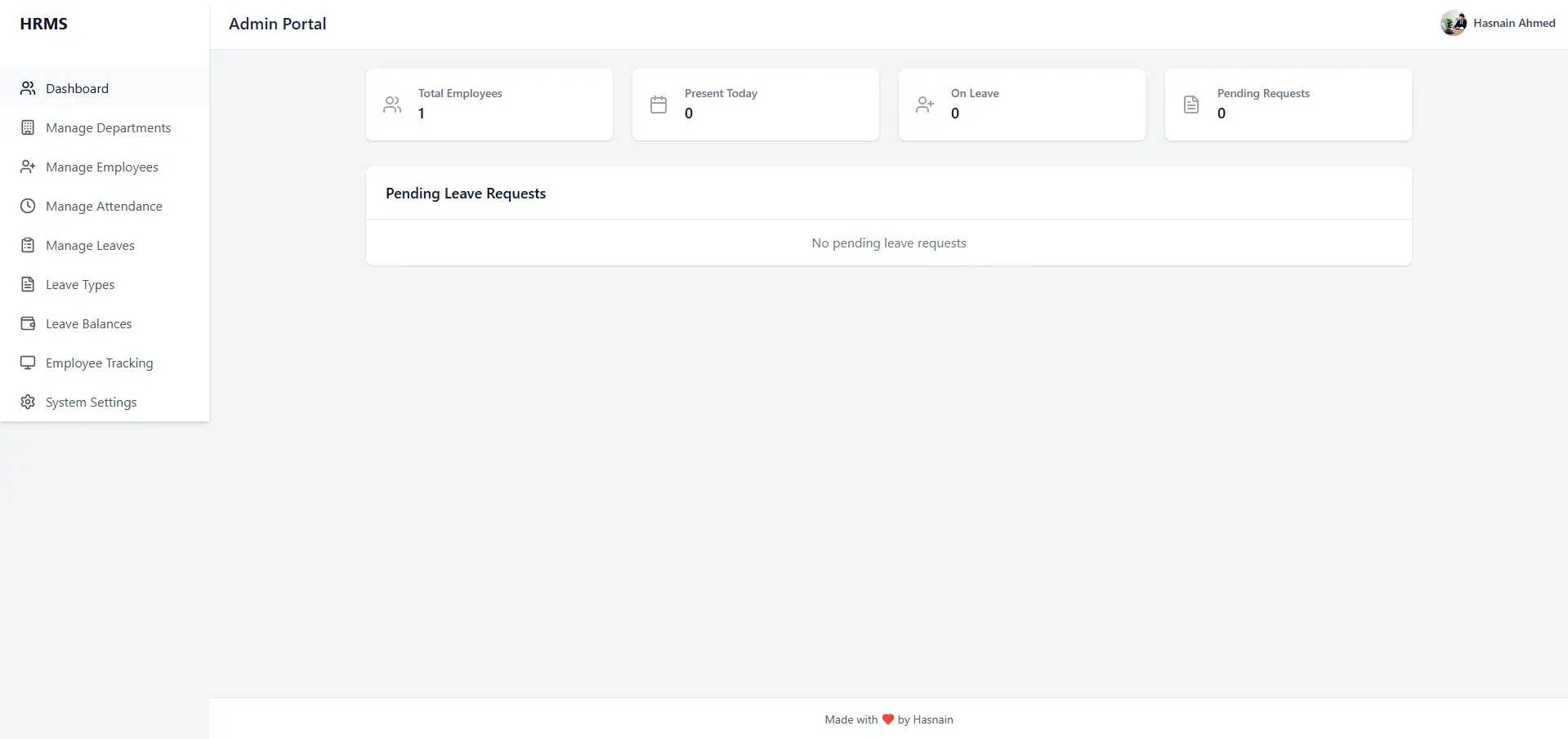Select Dashboard in the navigation menu

(76, 88)
